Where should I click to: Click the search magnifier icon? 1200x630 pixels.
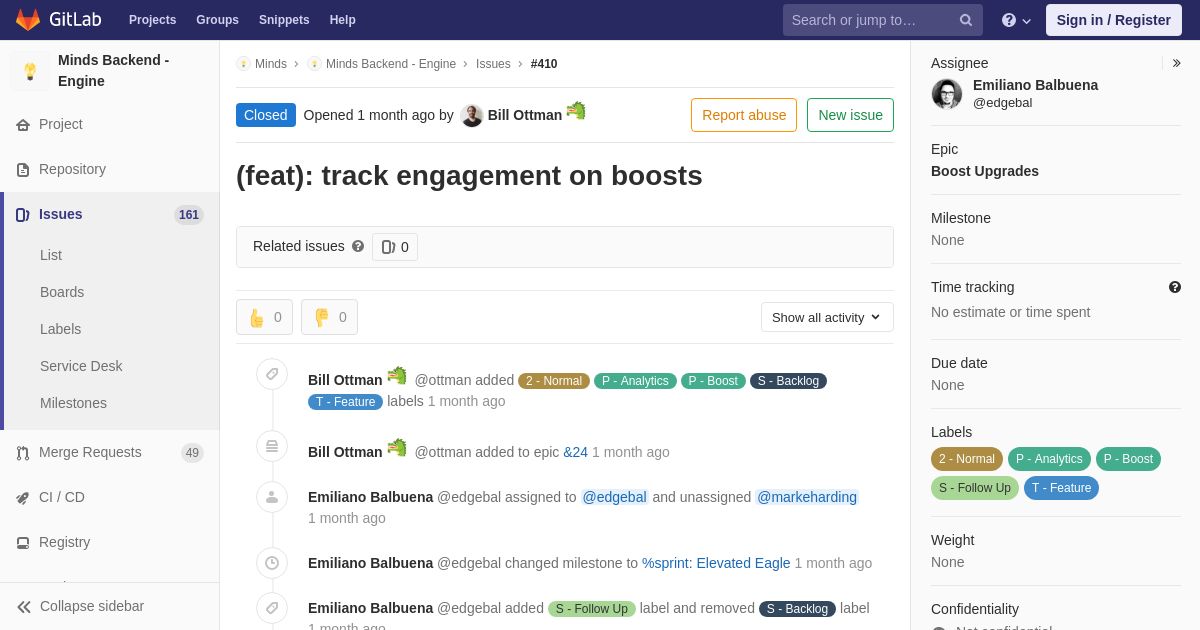tap(966, 20)
